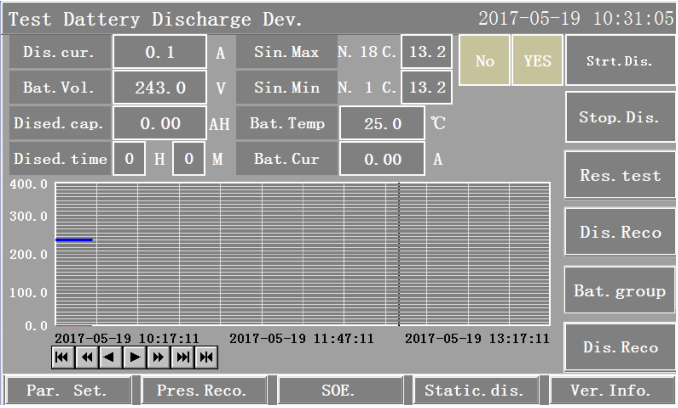Viewport: 678px width, 408px height.
Task: Click the Dis. cur. value field
Action: click(159, 52)
